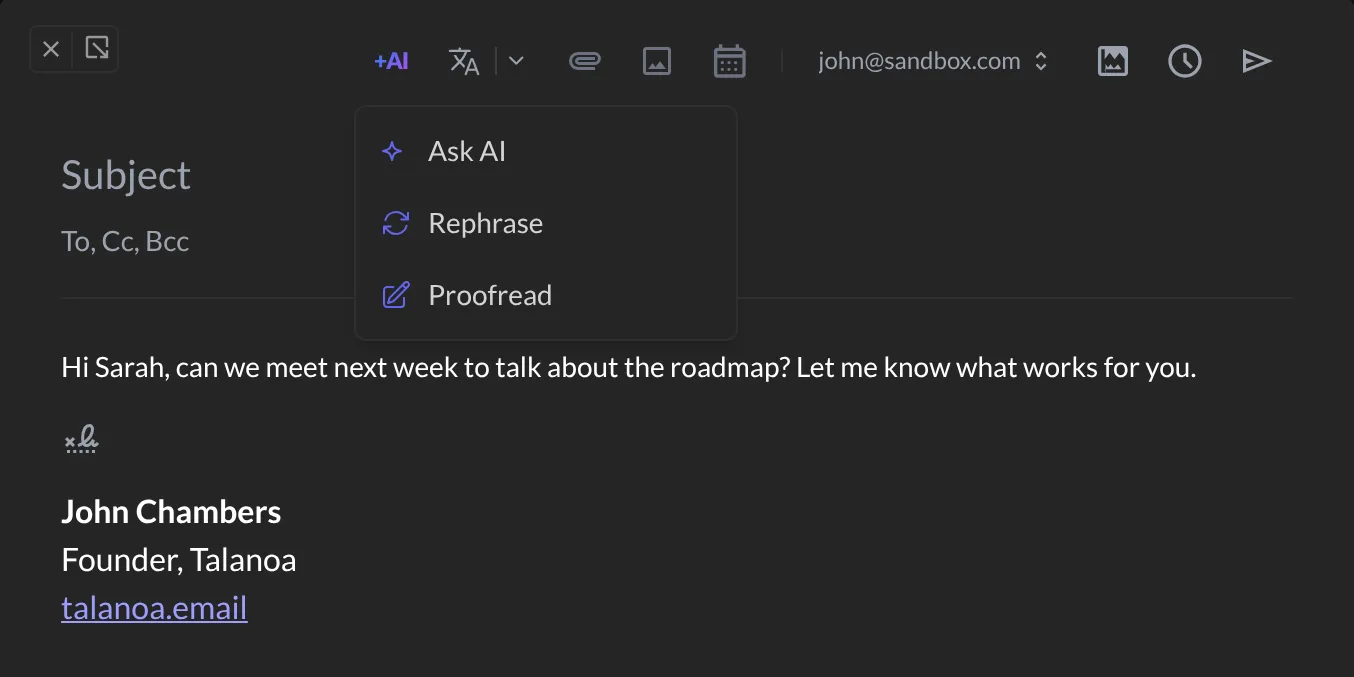The height and width of the screenshot is (677, 1354).
Task: Click the John Chambers signature name
Action: click(x=171, y=511)
